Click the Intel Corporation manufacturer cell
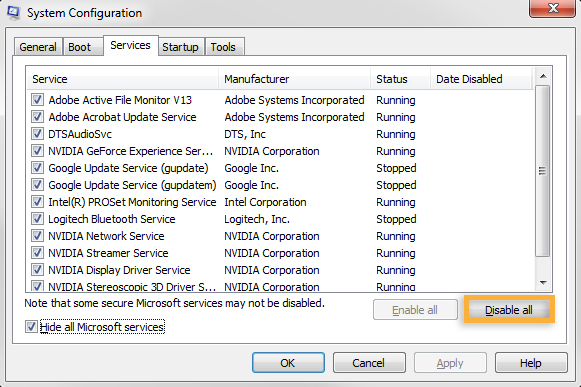Image resolution: width=581 pixels, height=387 pixels. point(265,202)
